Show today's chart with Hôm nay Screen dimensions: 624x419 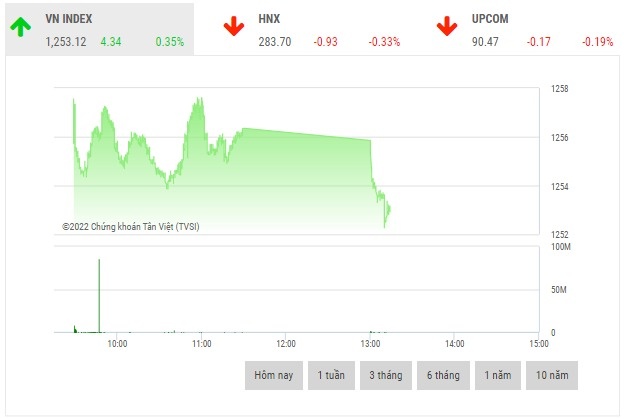coord(273,375)
